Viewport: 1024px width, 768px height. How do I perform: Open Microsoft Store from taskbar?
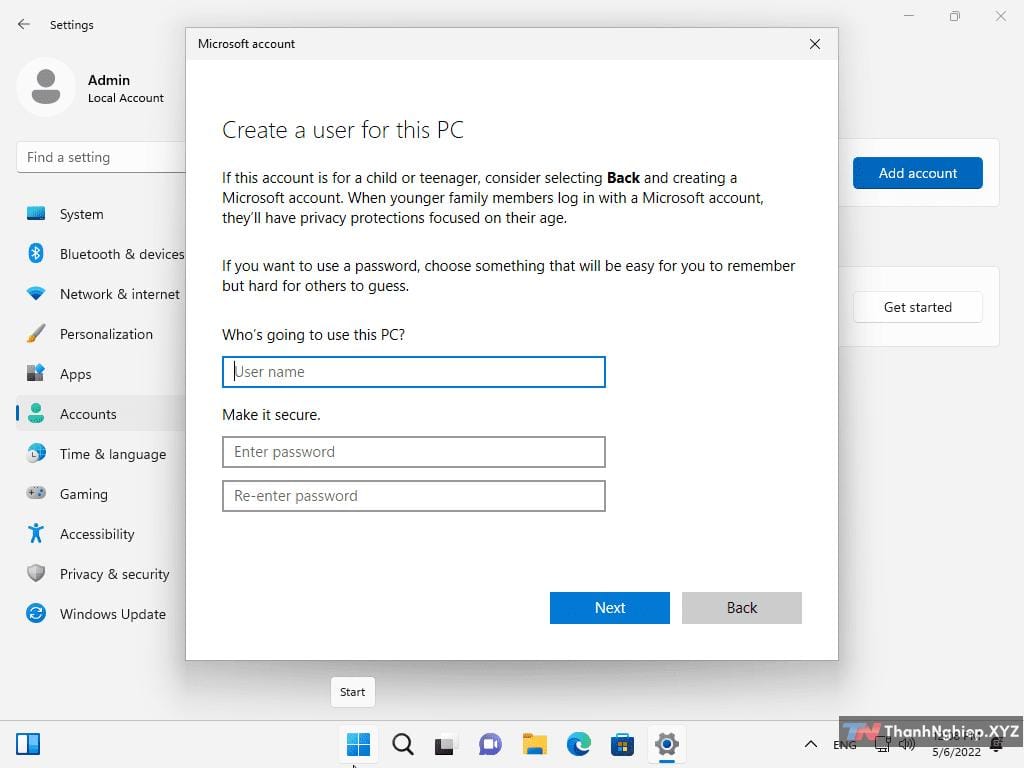[x=622, y=744]
